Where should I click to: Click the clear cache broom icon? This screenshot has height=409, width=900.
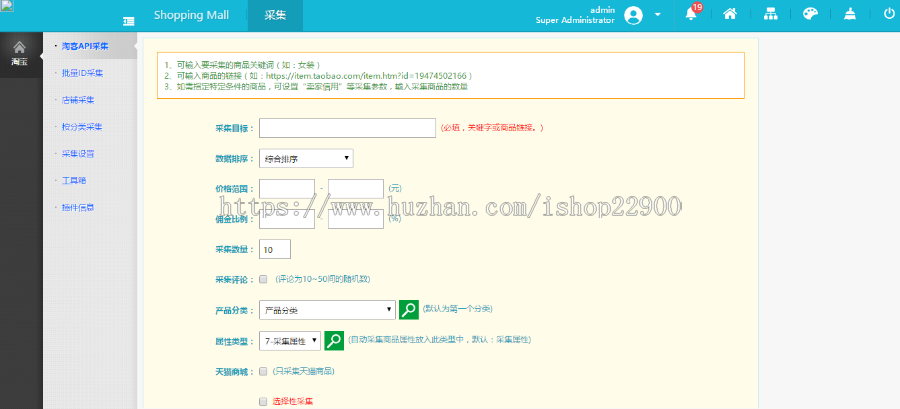point(850,14)
